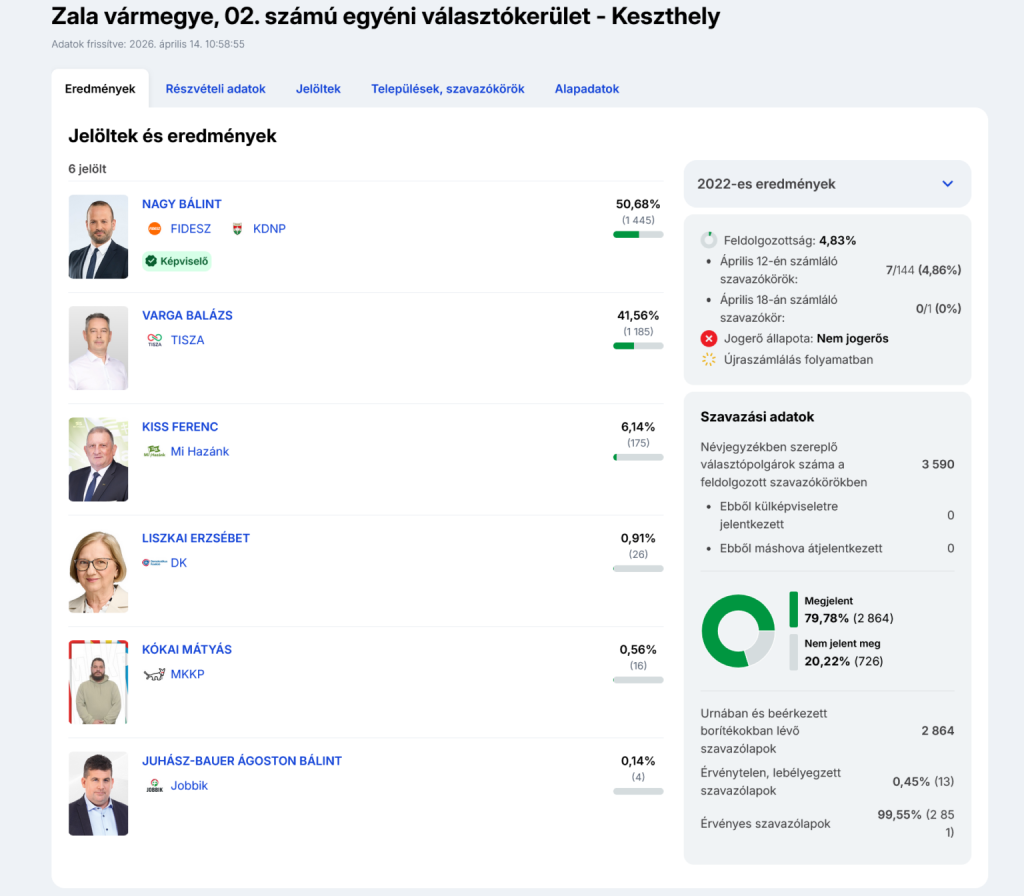Open candidate NAGY BÁLINT's profile link
The height and width of the screenshot is (896, 1024).
182,204
